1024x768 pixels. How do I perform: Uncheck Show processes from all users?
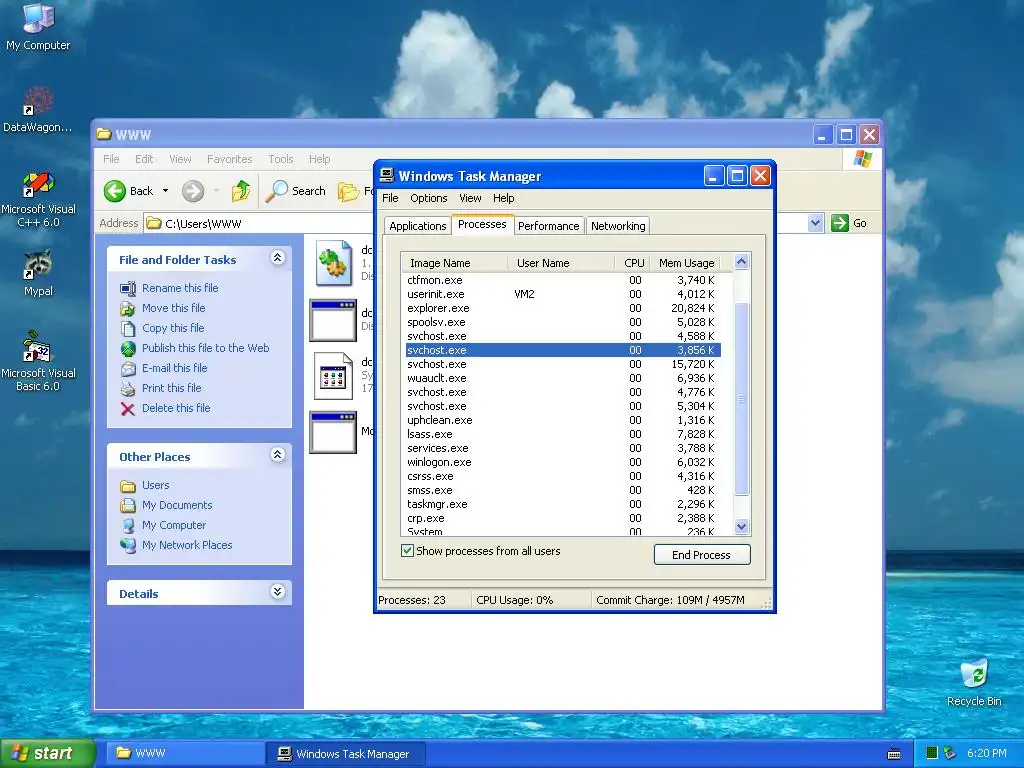[x=408, y=551]
